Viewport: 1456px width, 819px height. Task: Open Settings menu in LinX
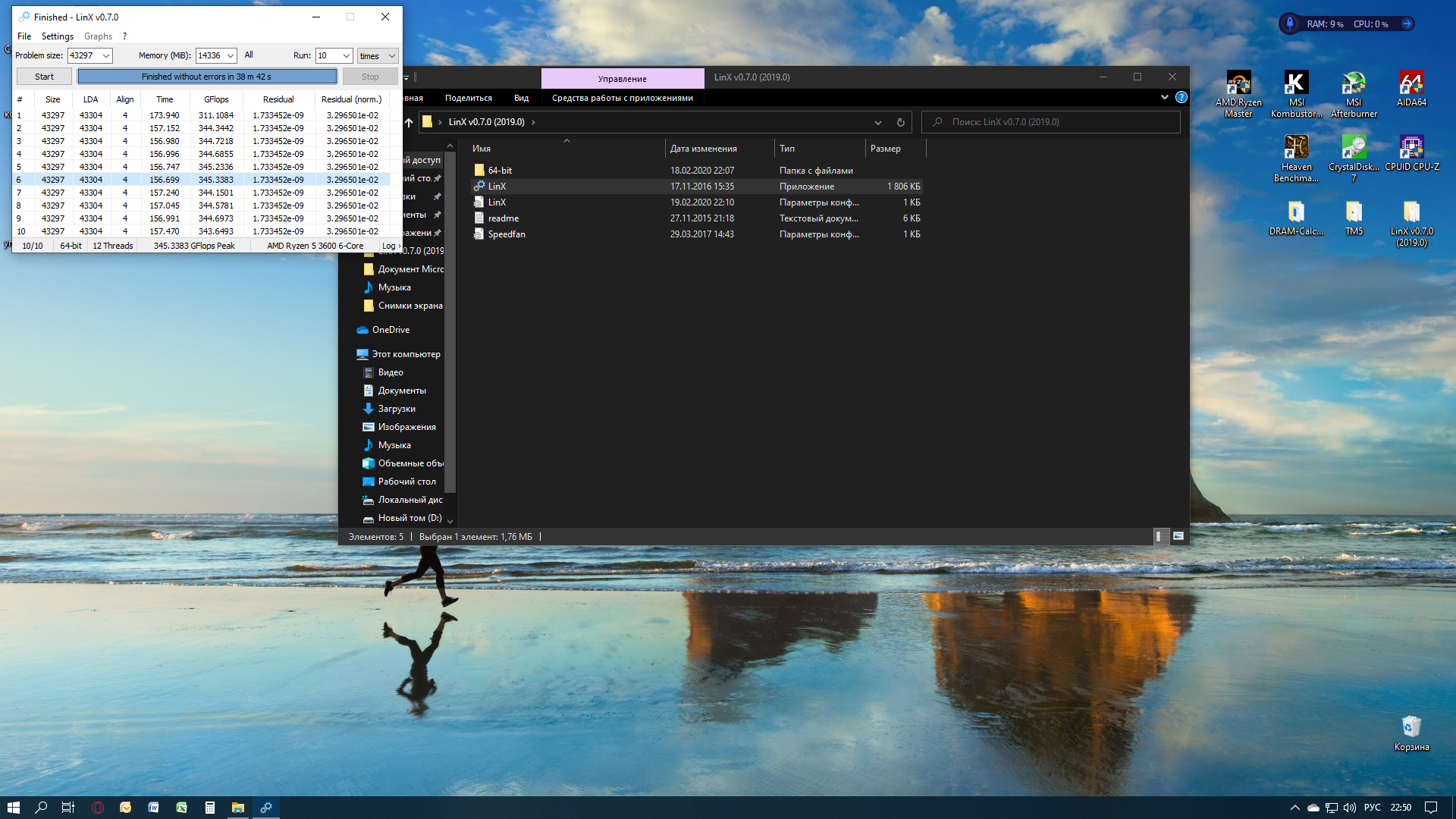click(x=58, y=36)
